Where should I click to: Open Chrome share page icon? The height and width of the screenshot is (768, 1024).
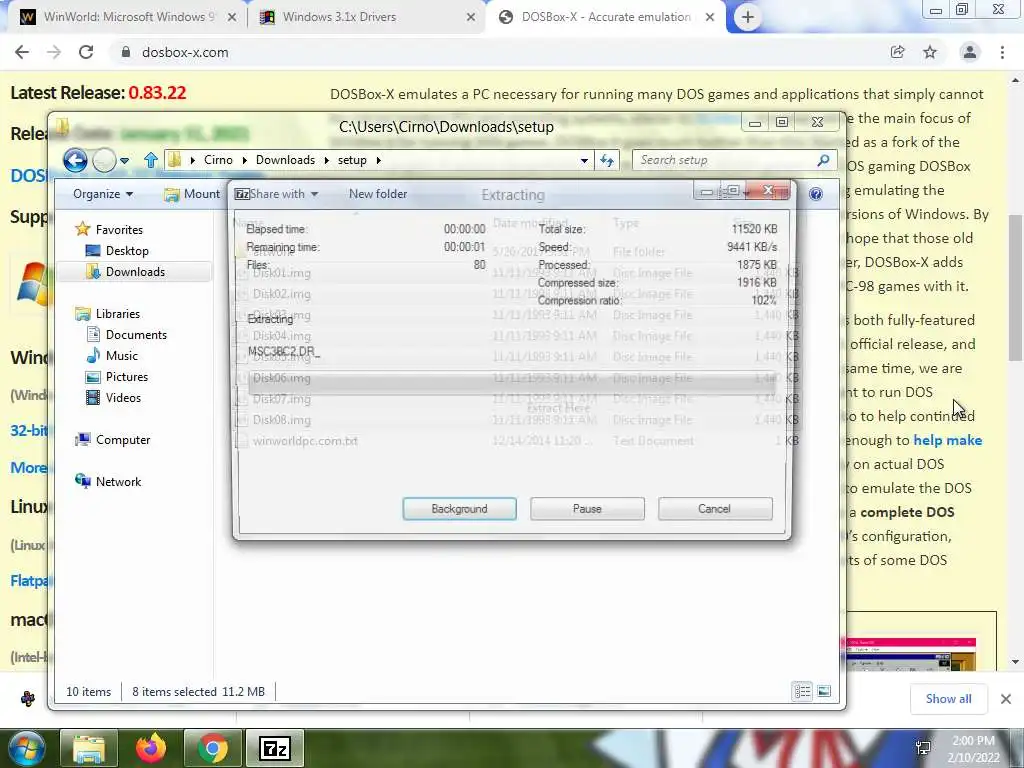coord(897,52)
